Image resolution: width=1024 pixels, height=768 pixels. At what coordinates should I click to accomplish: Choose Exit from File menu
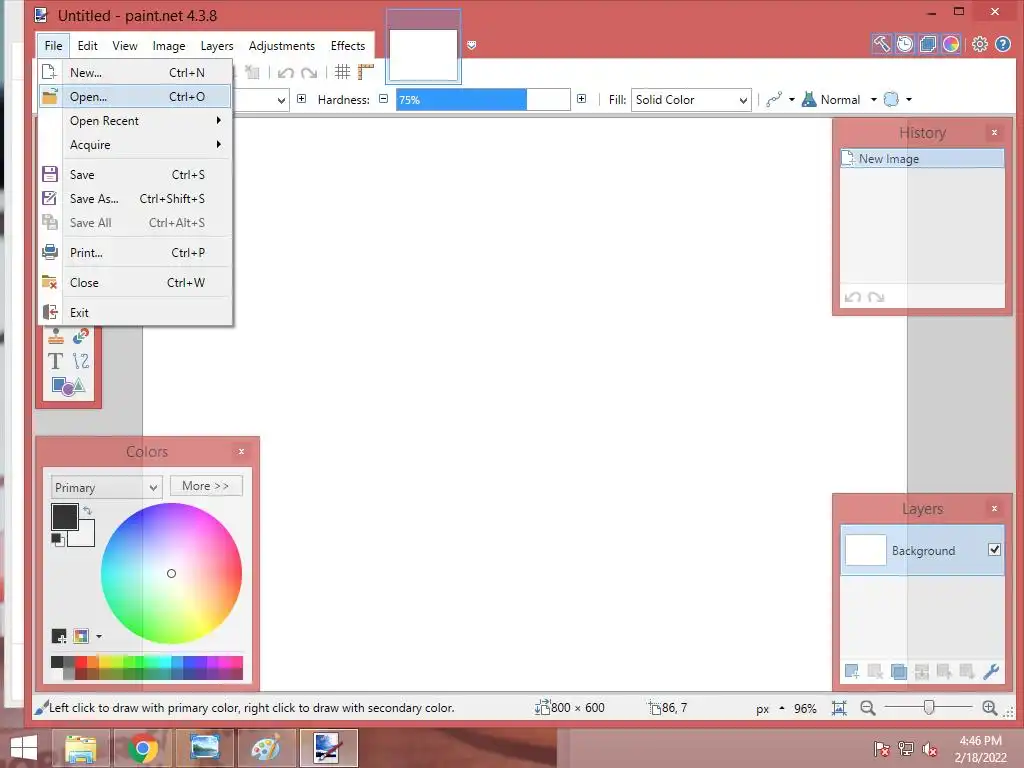point(135,313)
